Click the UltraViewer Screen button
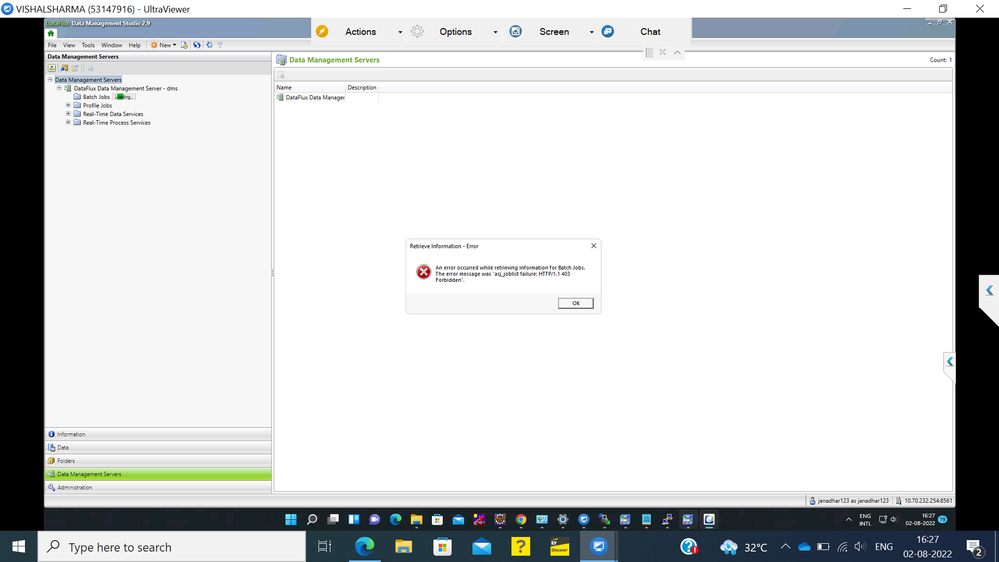Viewport: 999px width, 562px height. tap(553, 32)
